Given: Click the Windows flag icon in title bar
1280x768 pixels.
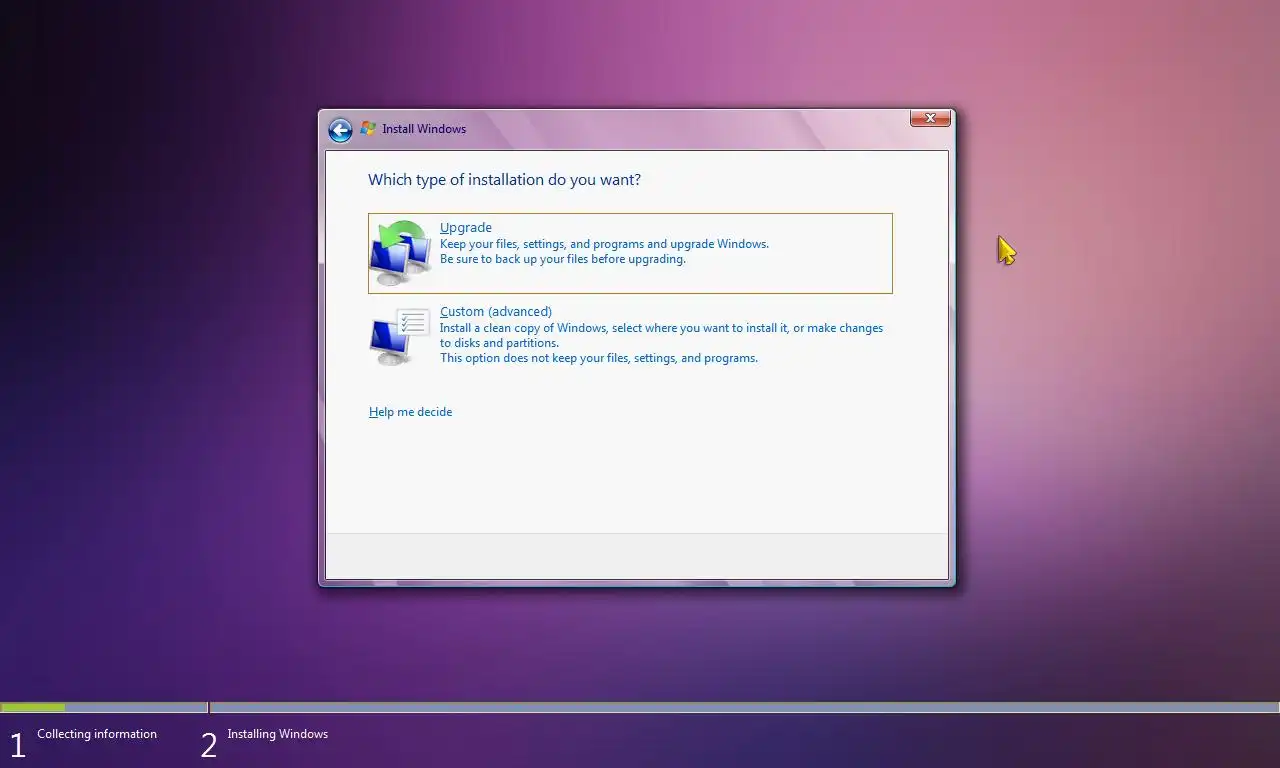Looking at the screenshot, I should coord(368,128).
